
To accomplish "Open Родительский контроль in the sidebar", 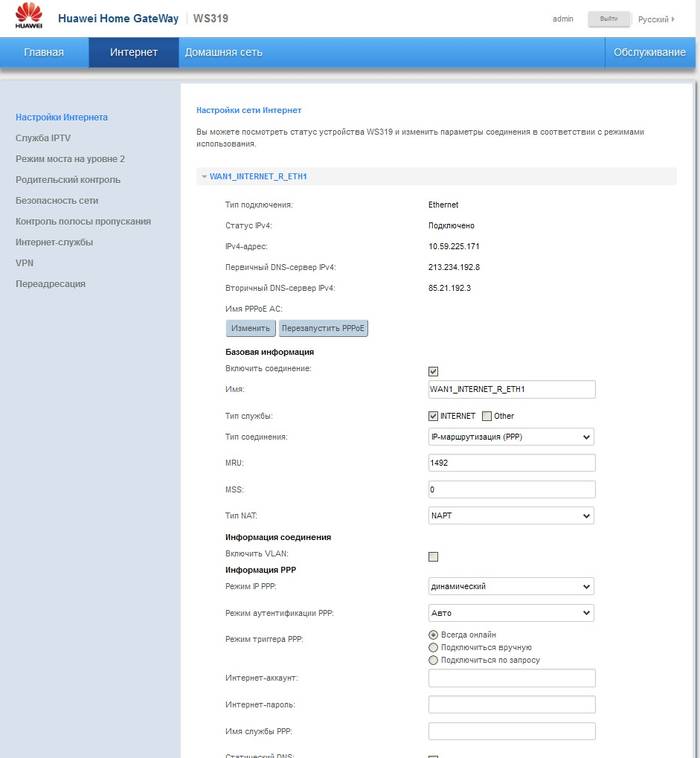I will [68, 180].
